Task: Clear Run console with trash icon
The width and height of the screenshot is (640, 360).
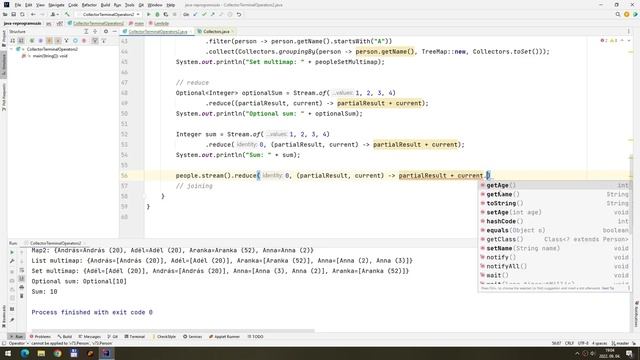Action: 22,296
